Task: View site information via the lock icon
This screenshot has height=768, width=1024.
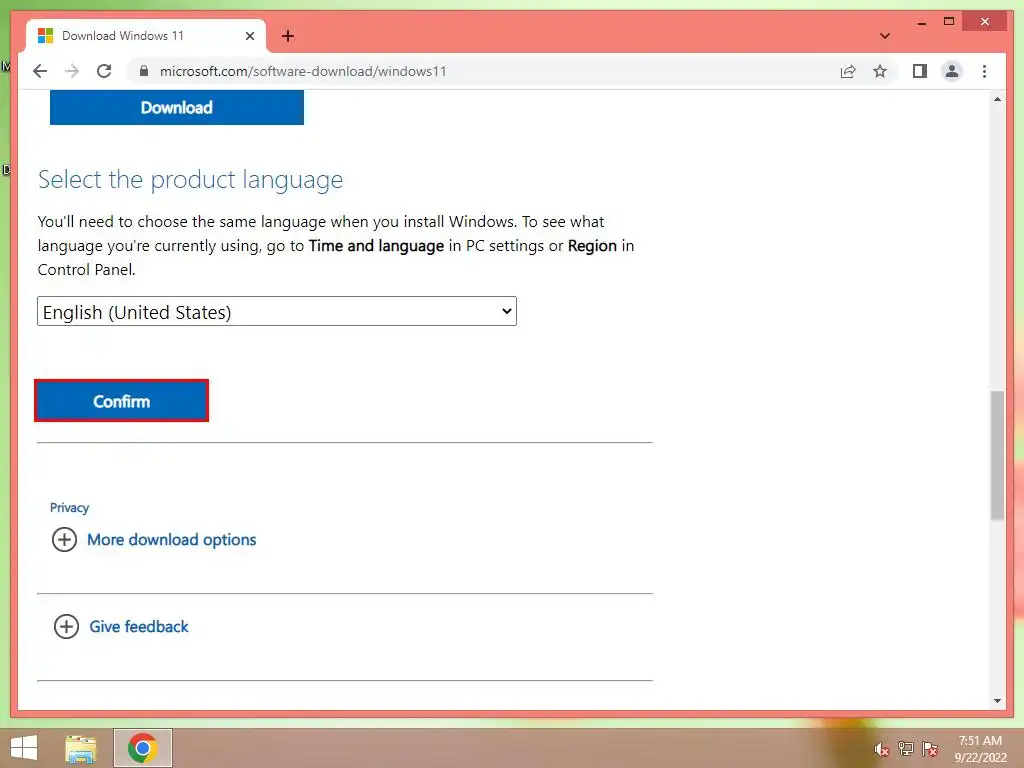Action: [144, 71]
